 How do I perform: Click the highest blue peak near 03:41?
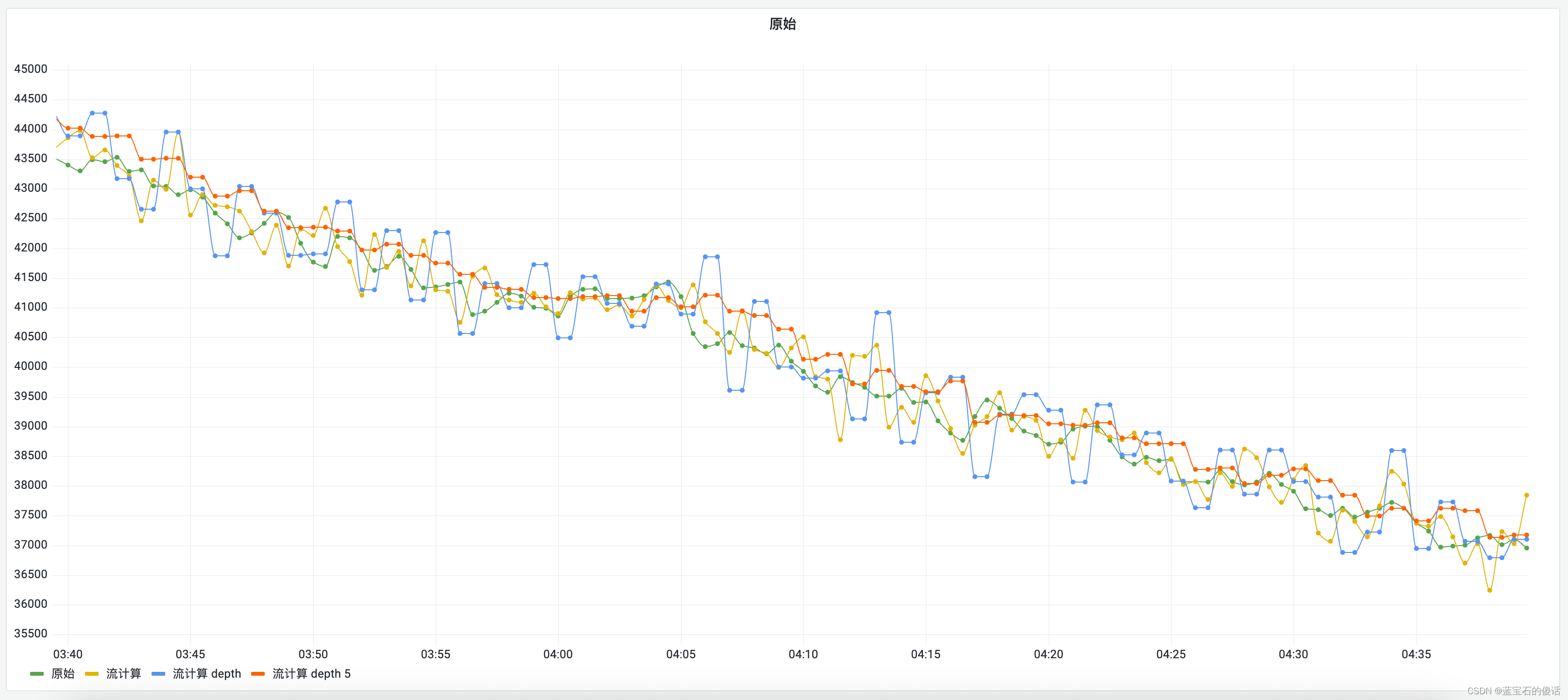click(x=92, y=113)
